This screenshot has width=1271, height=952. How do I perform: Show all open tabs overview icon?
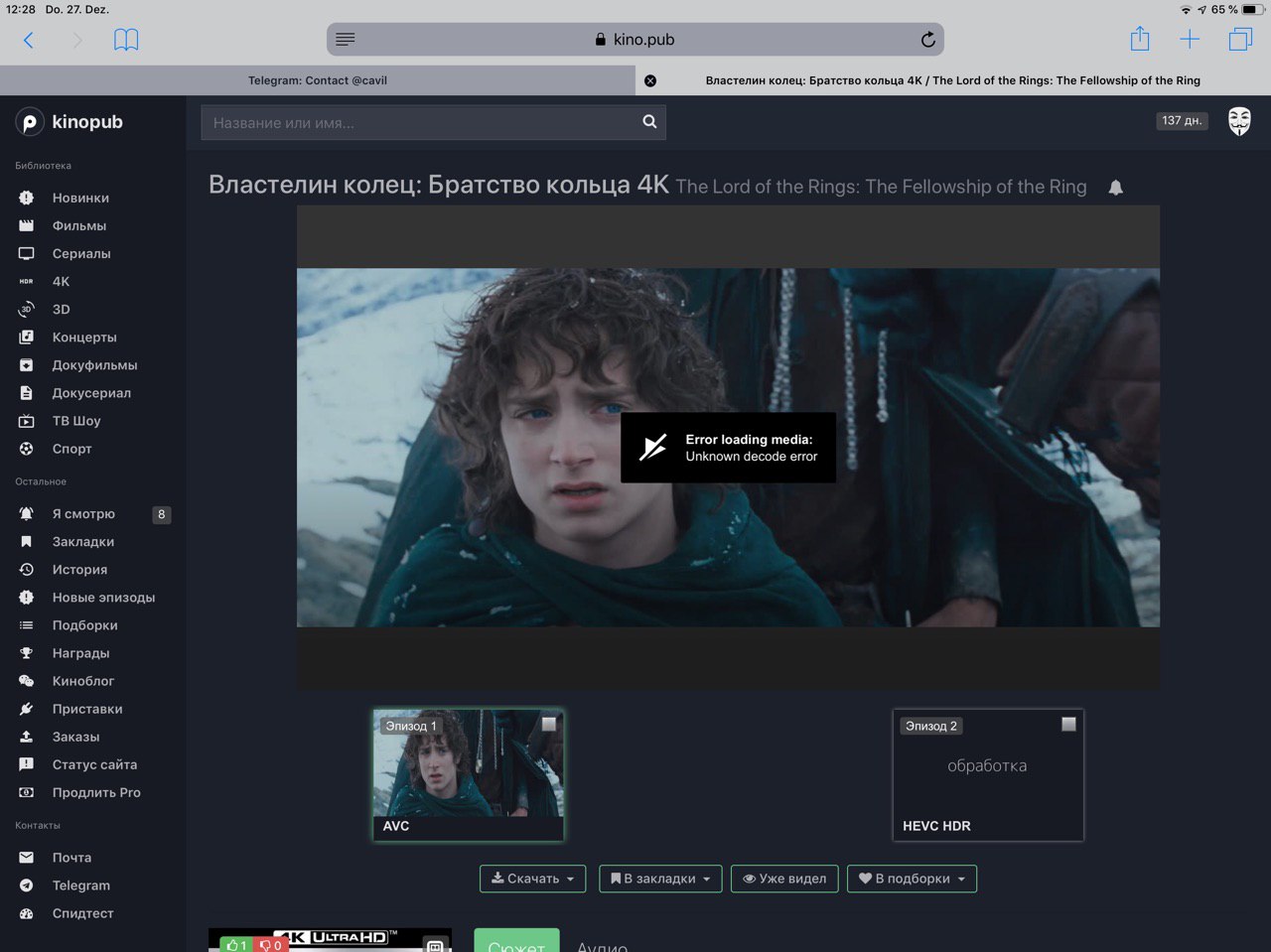1240,39
